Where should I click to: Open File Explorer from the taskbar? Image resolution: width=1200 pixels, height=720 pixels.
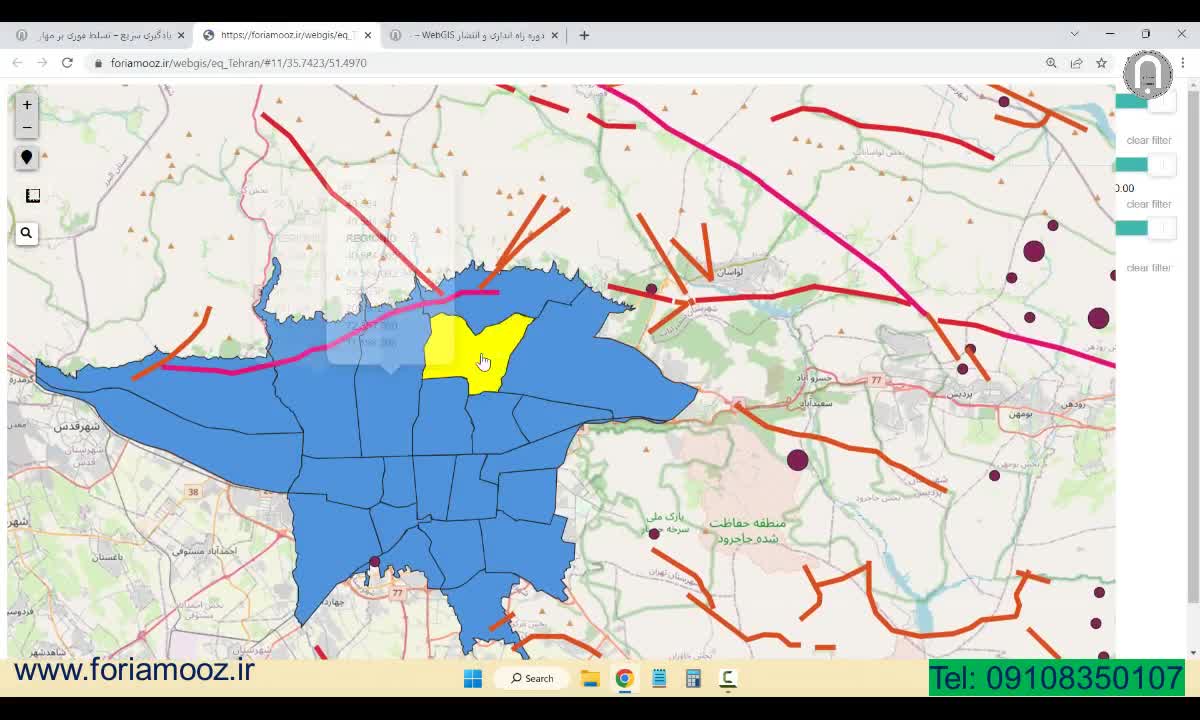pos(590,678)
